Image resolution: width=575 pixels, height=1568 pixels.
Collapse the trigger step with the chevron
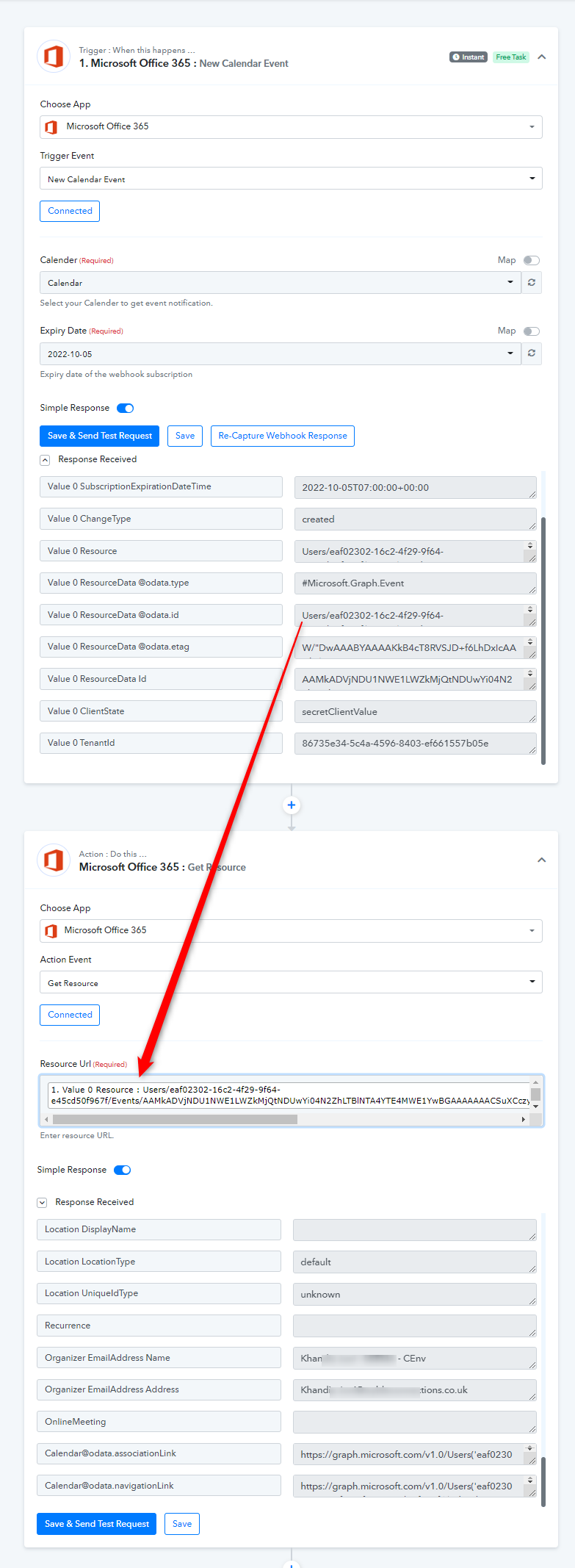pyautogui.click(x=542, y=57)
